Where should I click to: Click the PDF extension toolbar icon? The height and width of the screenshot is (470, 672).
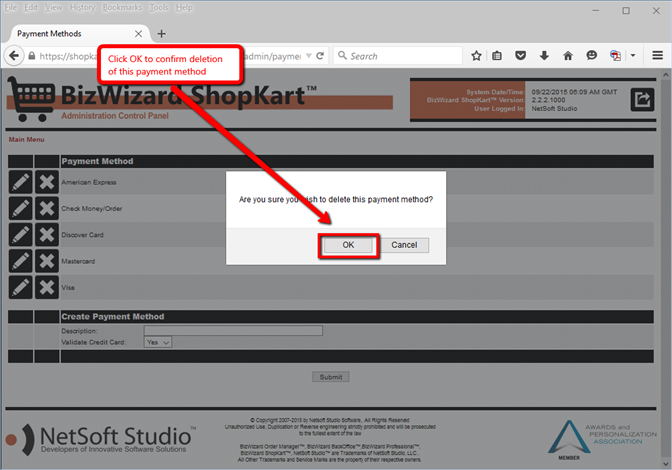[x=615, y=56]
